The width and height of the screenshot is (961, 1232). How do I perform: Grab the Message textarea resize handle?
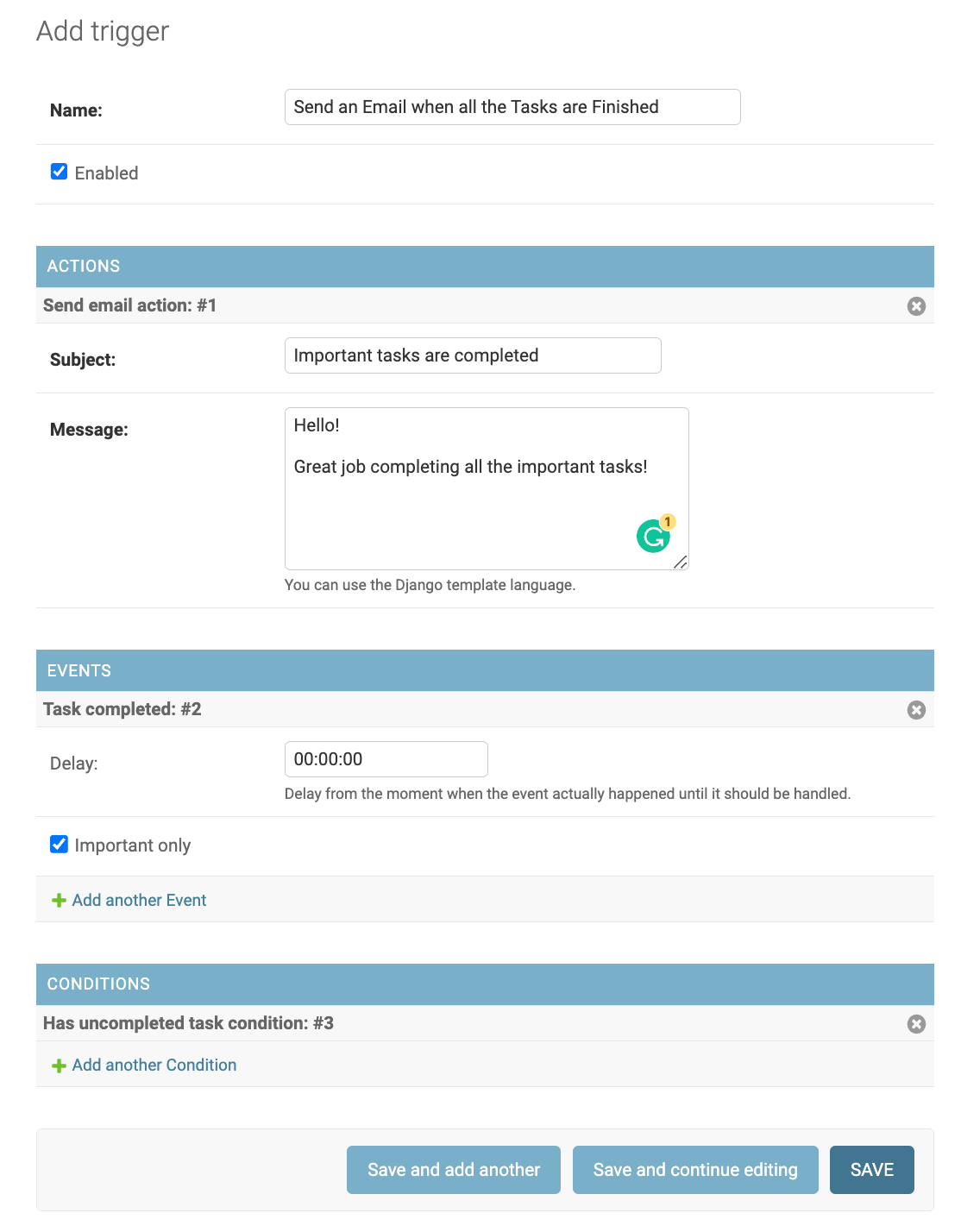pyautogui.click(x=681, y=563)
